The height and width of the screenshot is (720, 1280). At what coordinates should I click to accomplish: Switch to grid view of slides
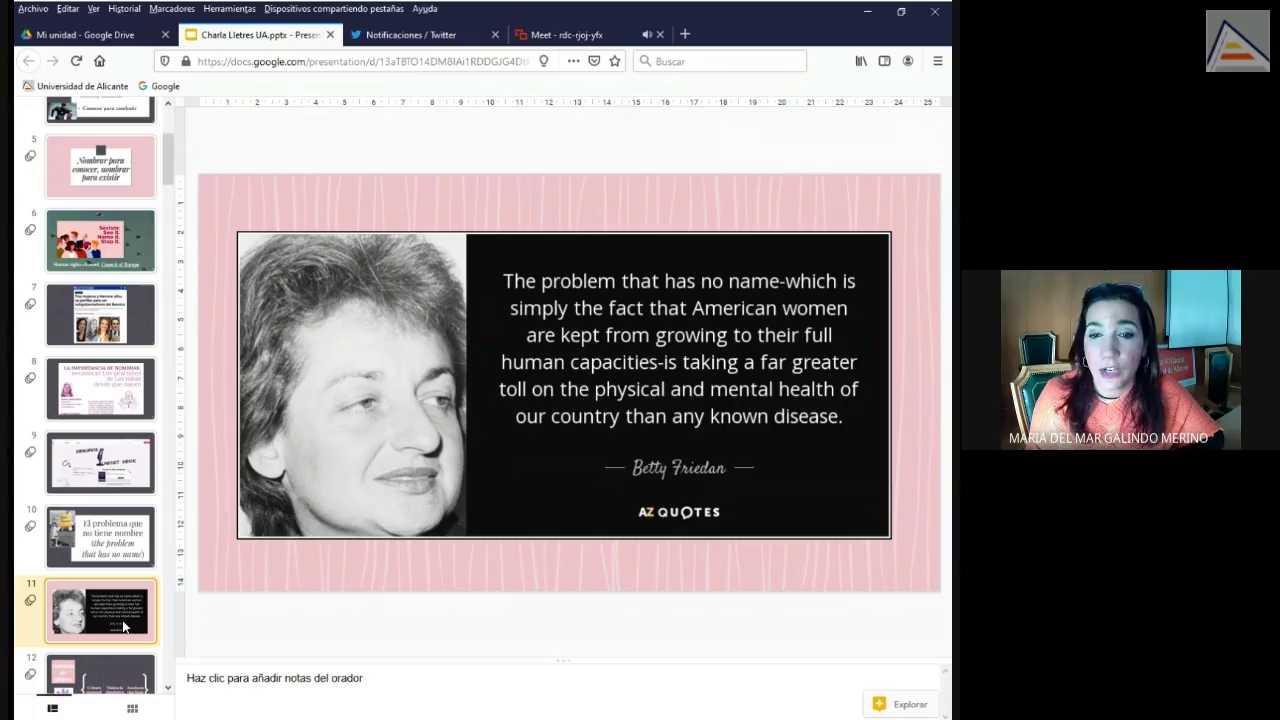[132, 708]
